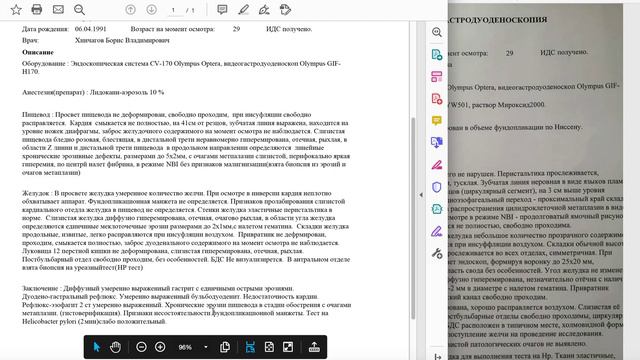This screenshot has width=640, height=360.
Task: Zoom out with minus button
Action: tap(141, 347)
